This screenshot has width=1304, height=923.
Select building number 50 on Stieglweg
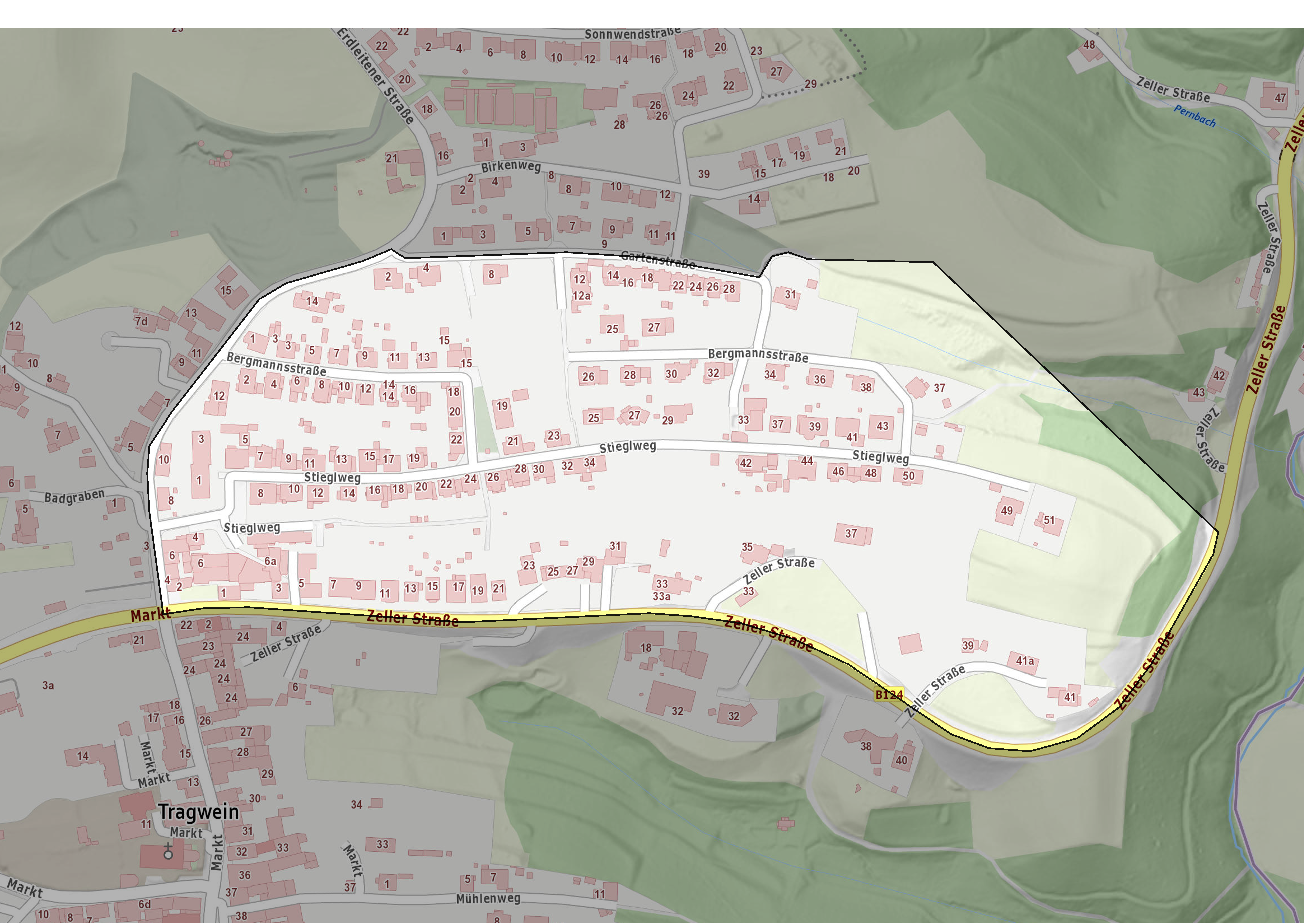(908, 476)
